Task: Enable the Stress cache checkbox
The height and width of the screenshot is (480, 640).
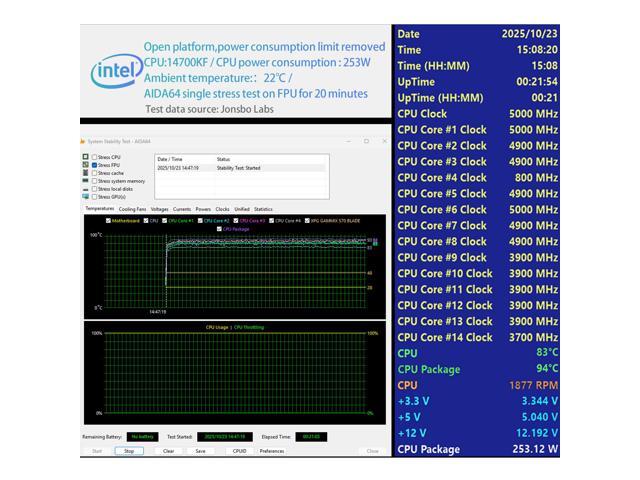Action: click(x=94, y=173)
